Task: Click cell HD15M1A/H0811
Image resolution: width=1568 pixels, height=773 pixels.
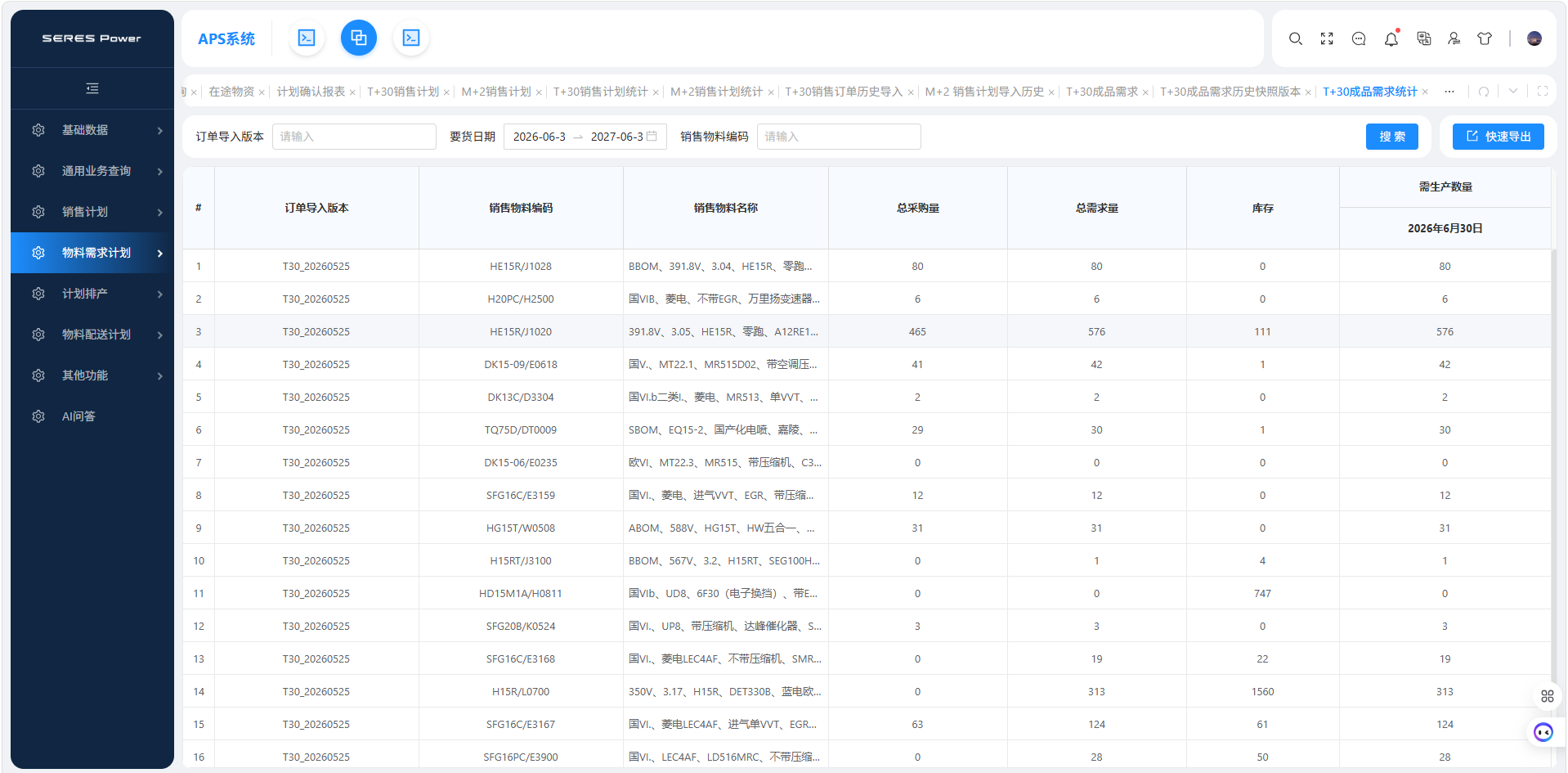Action: point(521,593)
